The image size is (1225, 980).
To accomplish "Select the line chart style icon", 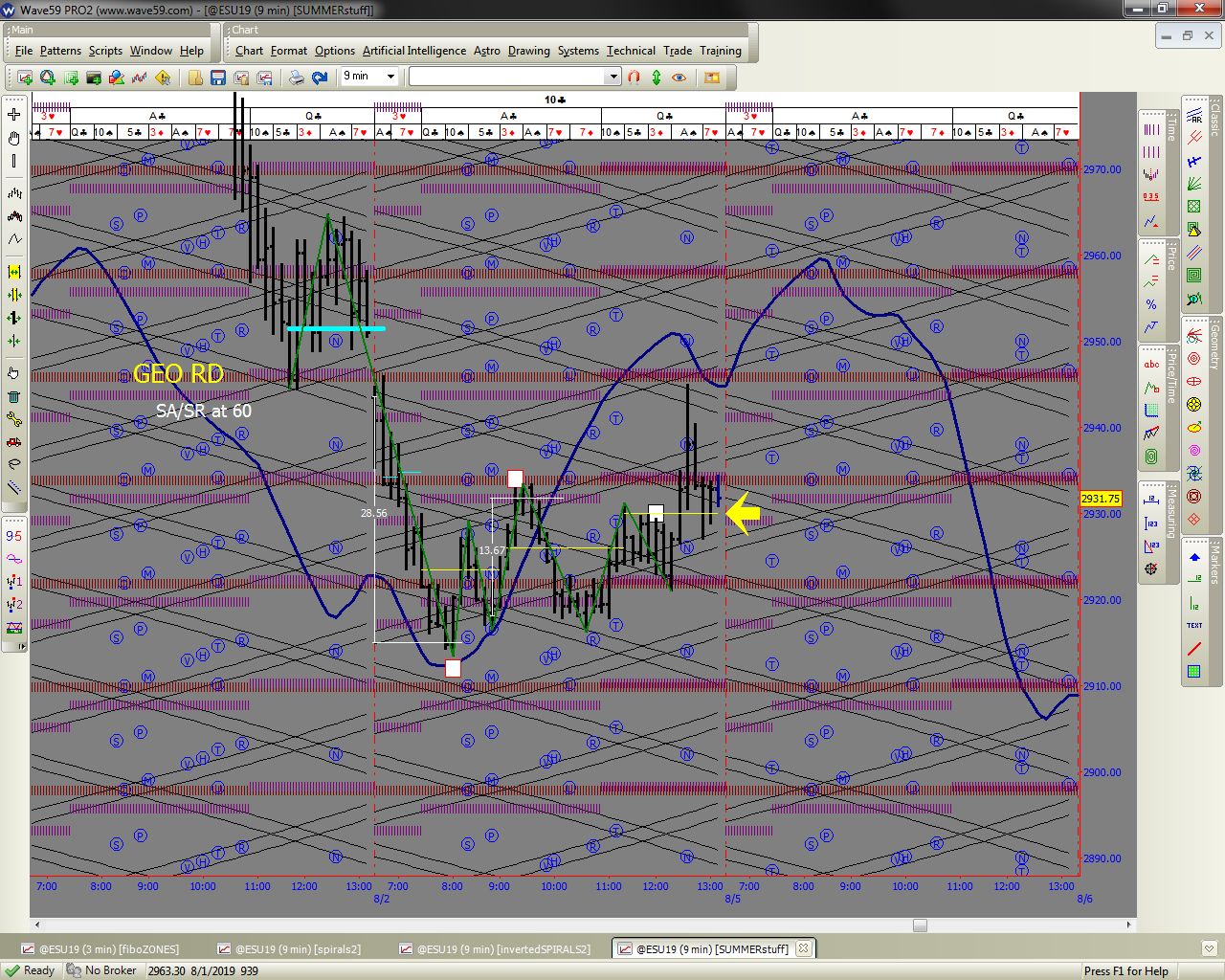I will coord(14,239).
